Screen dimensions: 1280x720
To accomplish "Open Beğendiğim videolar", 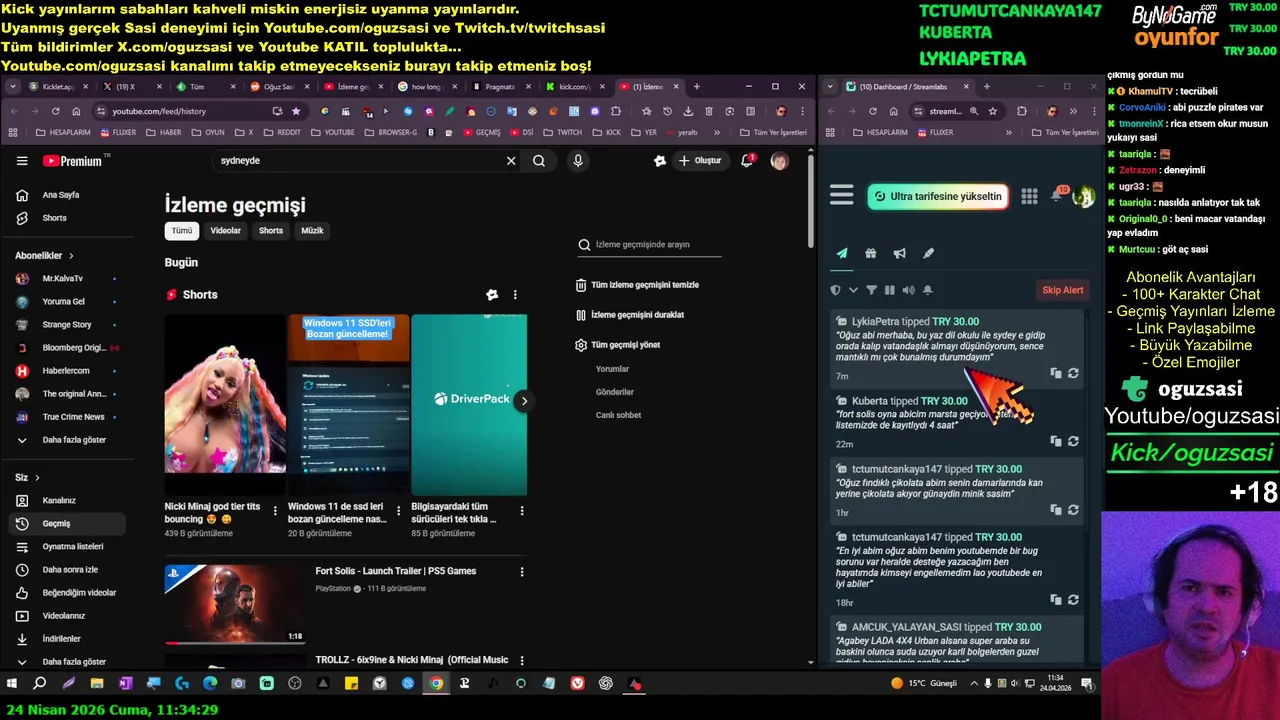I will pos(79,593).
